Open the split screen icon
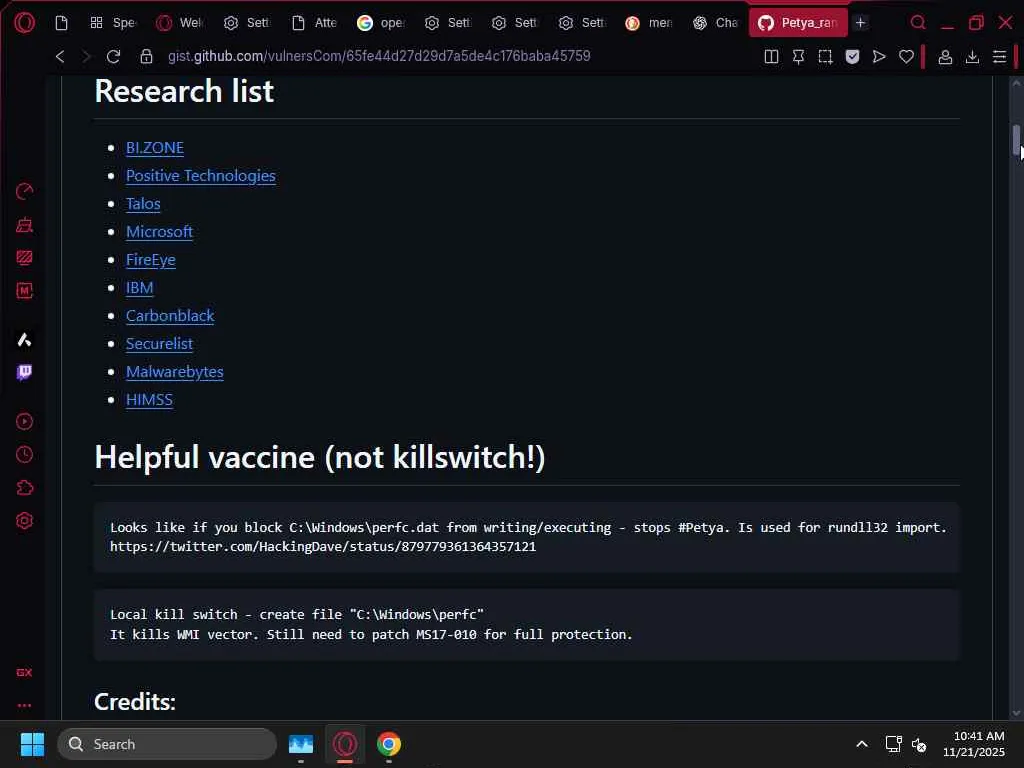The width and height of the screenshot is (1024, 768). pos(771,57)
